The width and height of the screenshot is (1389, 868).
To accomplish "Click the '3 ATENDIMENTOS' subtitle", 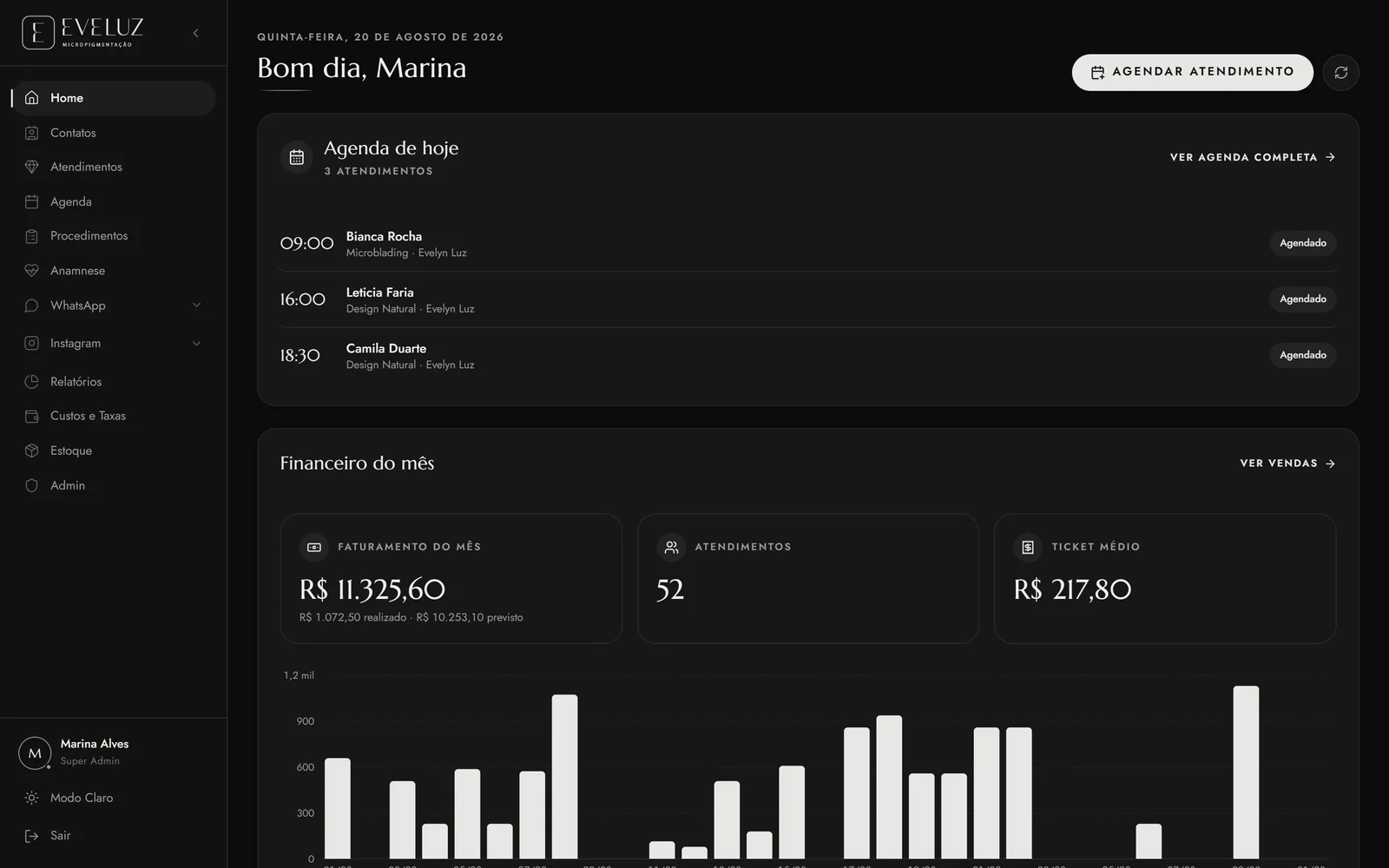I will click(379, 172).
